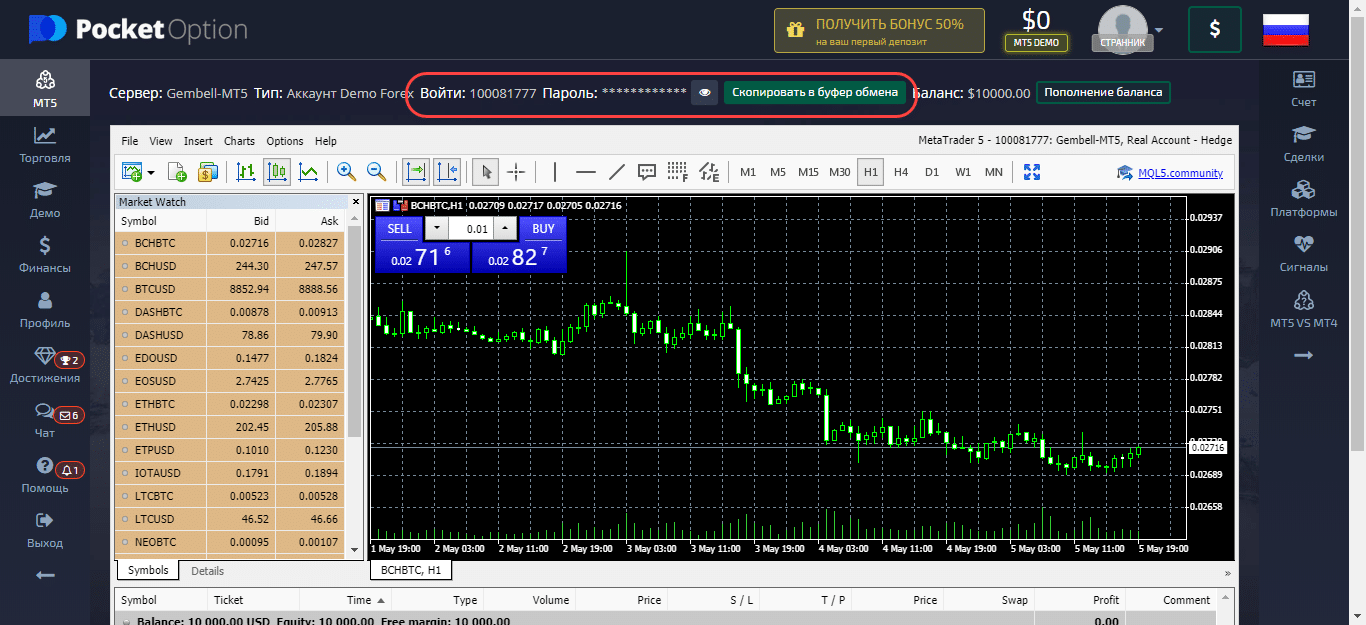Select the crosshair cursor tool
The image size is (1366, 625).
point(516,172)
